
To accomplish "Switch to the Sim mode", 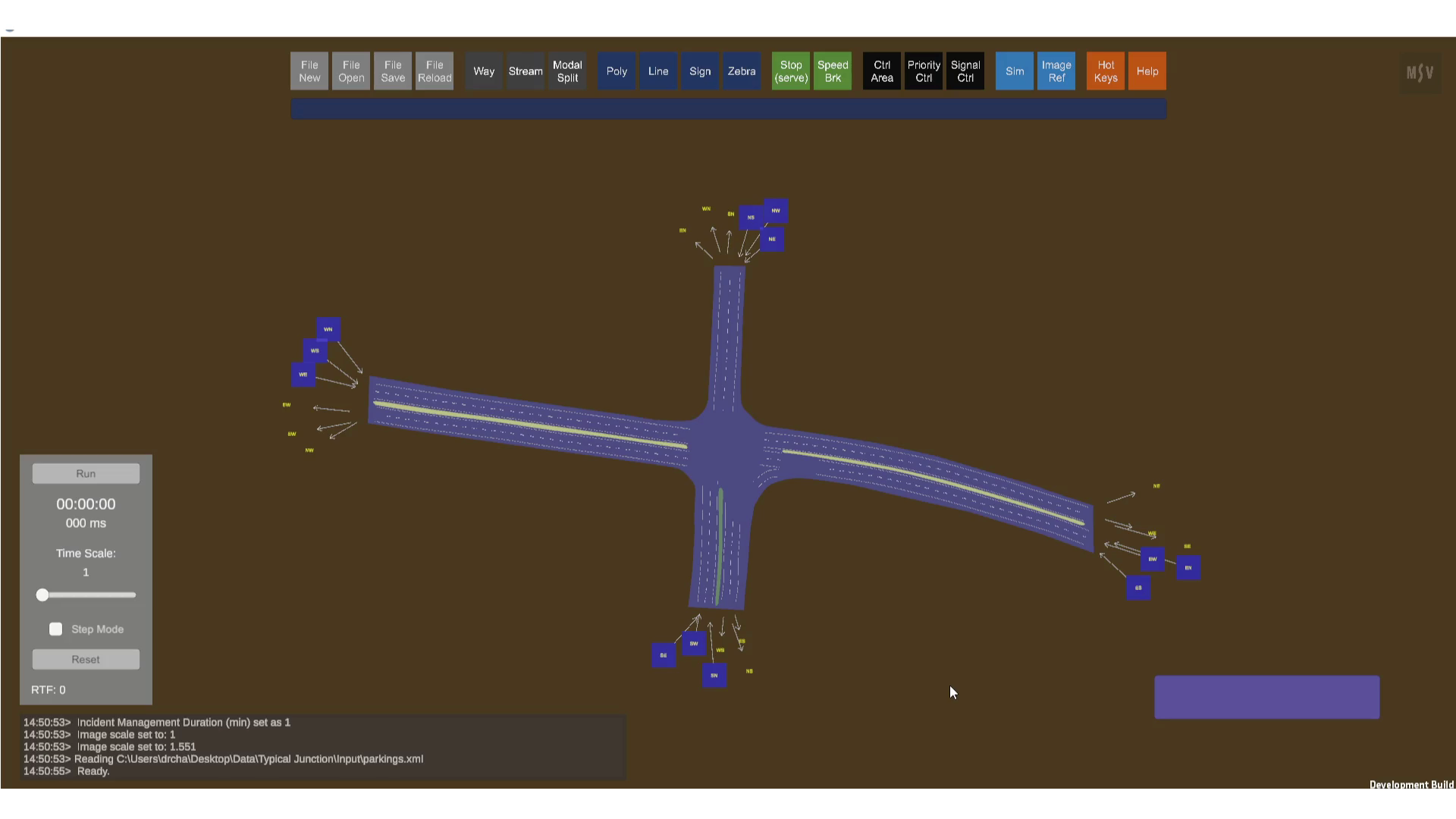I will (x=1014, y=71).
